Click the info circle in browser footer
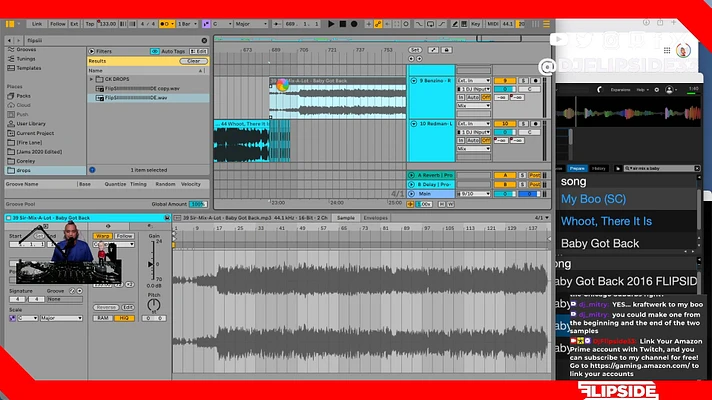The image size is (712, 400). pos(92,170)
